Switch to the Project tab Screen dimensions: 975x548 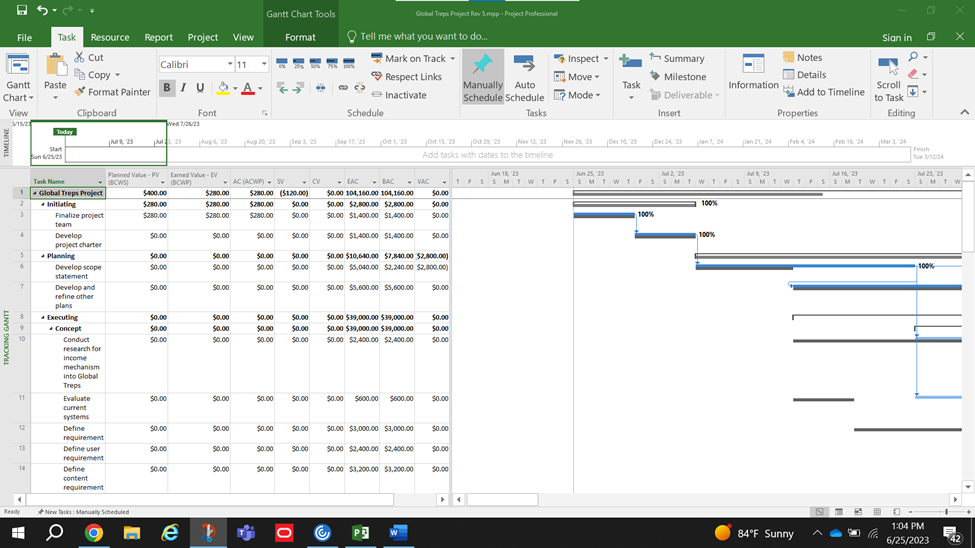tap(203, 37)
